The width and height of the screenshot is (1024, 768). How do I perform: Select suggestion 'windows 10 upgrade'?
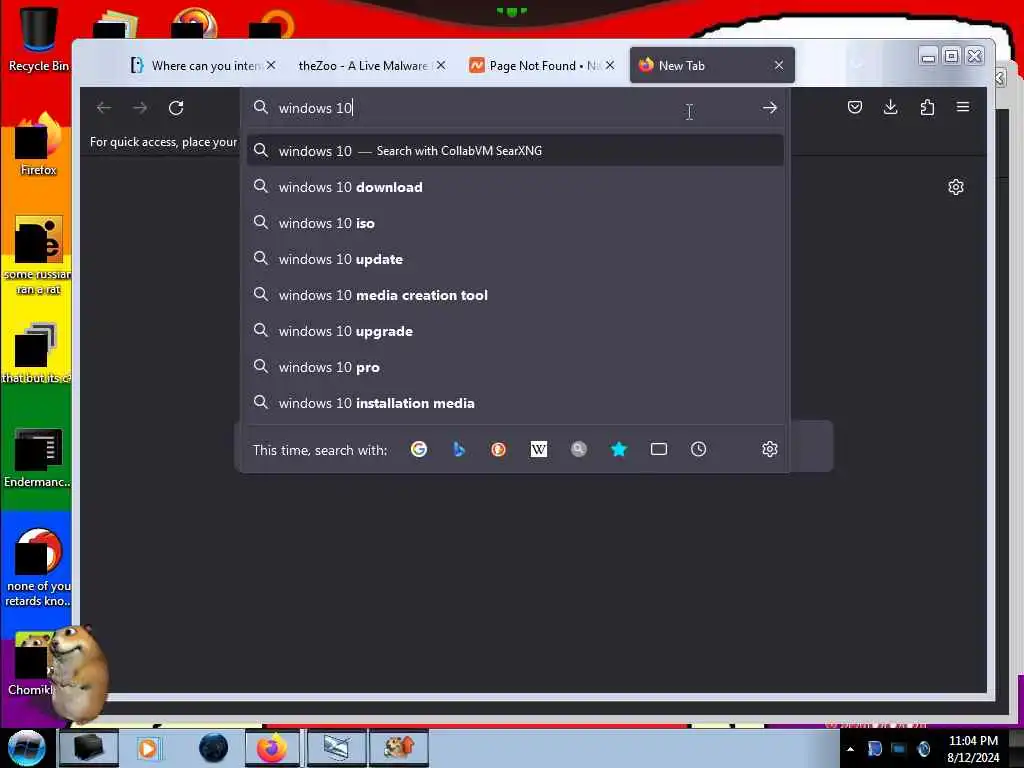tap(515, 331)
